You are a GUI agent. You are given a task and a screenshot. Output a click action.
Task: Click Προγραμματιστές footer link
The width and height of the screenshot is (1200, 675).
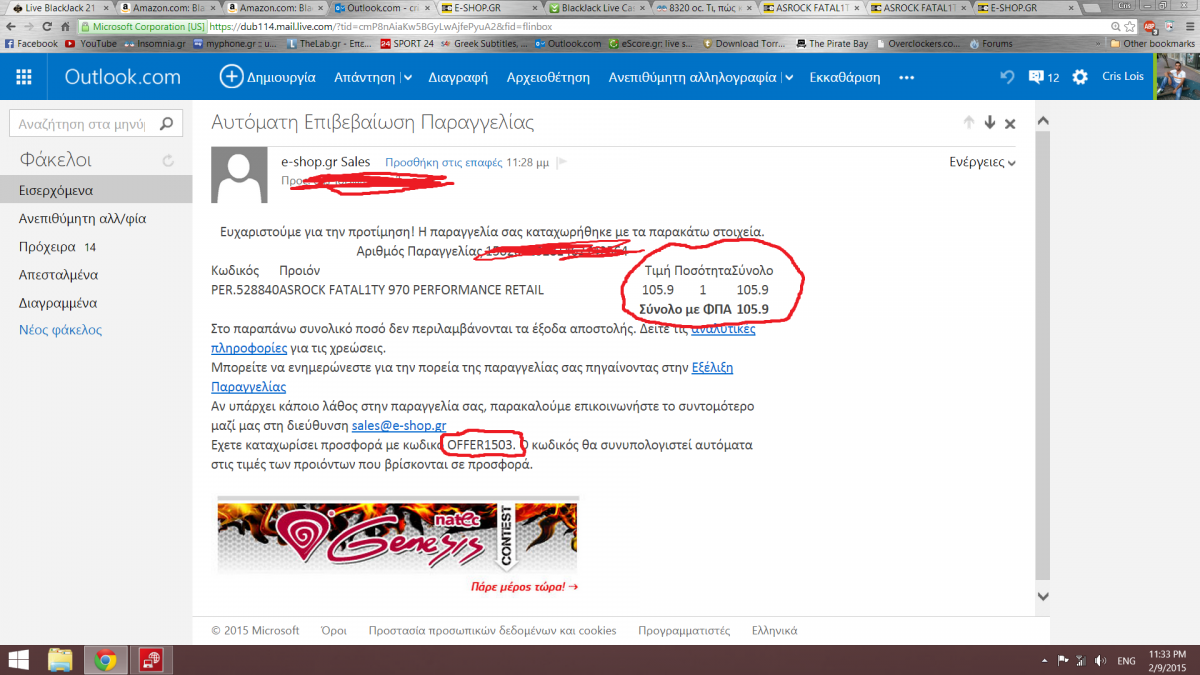tap(685, 631)
